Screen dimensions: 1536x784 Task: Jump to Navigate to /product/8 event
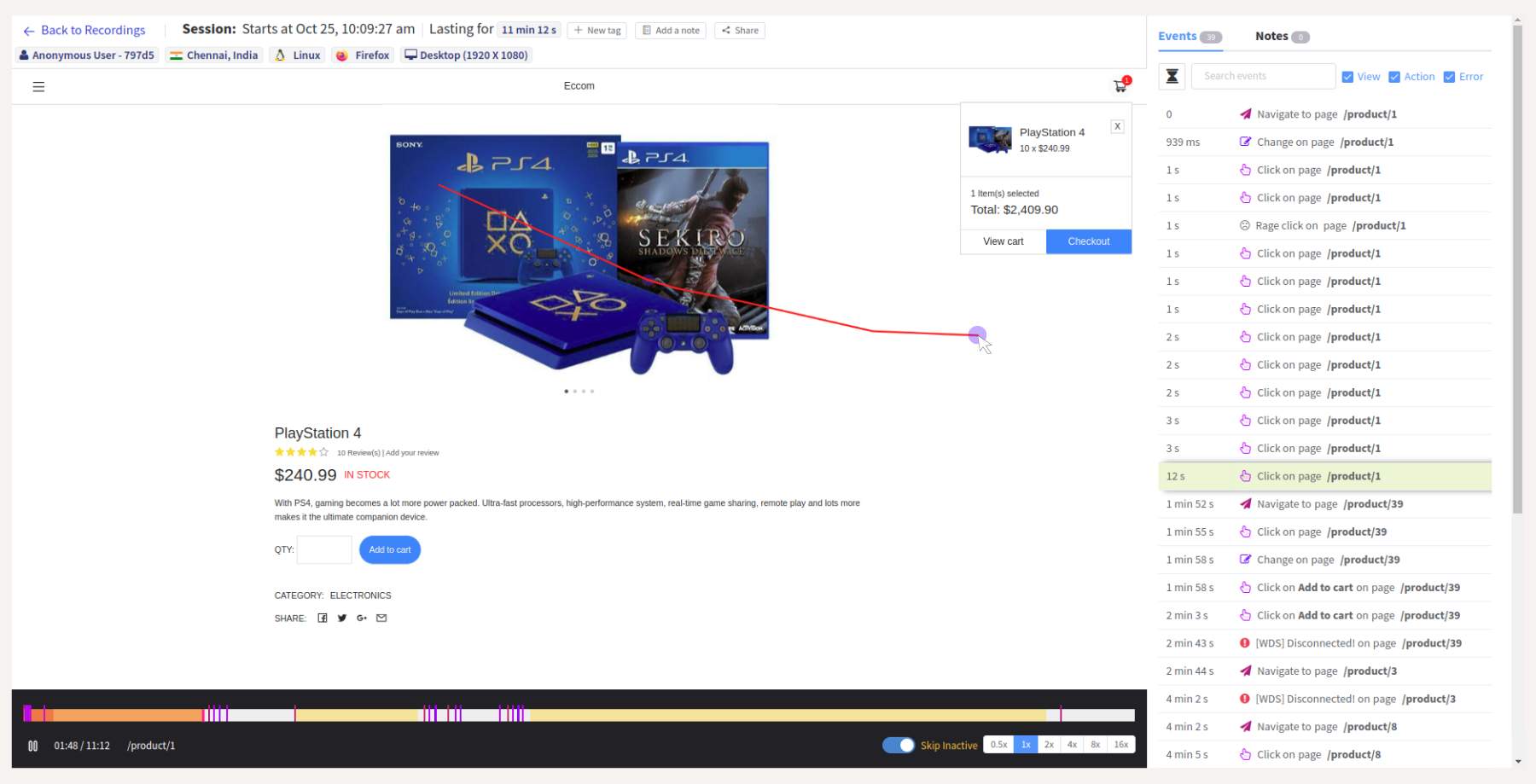1324,727
